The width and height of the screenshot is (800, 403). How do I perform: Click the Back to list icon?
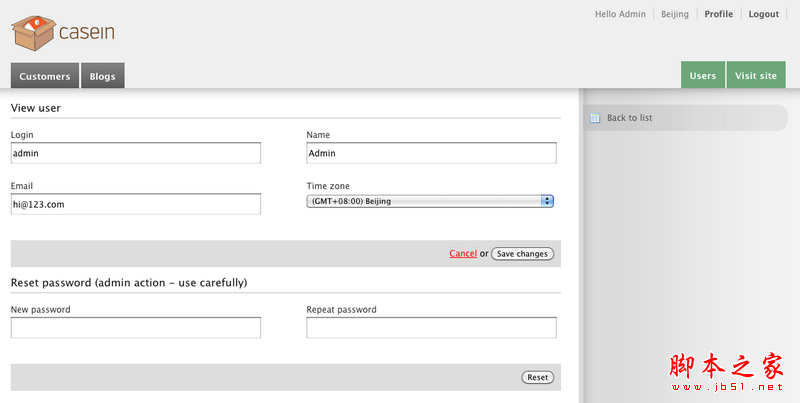pos(595,118)
